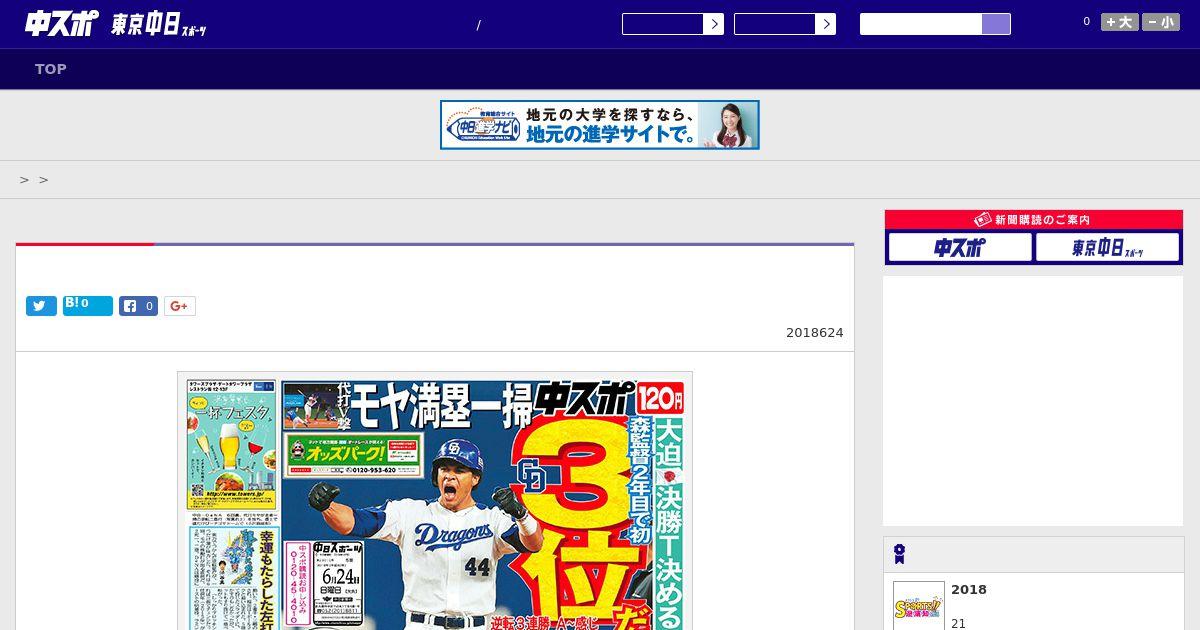Increase font size with +大 button
The height and width of the screenshot is (630, 1200).
click(x=1120, y=22)
